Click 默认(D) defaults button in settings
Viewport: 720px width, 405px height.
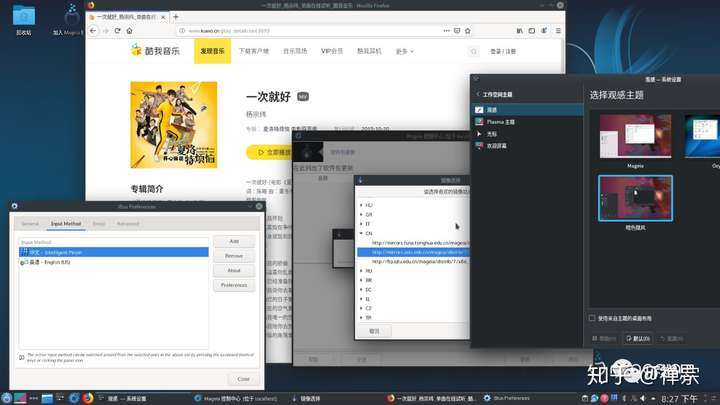pos(638,338)
